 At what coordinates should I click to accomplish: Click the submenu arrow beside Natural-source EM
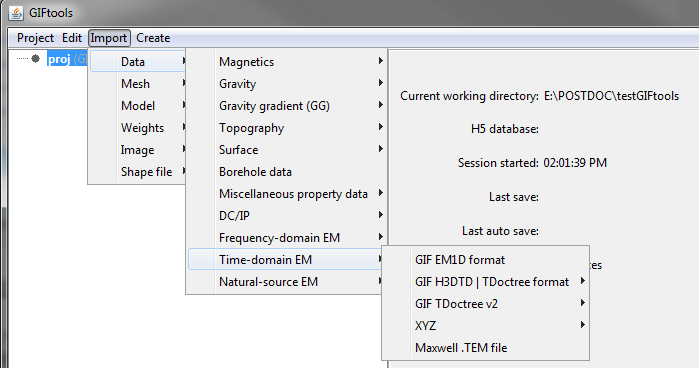380,281
